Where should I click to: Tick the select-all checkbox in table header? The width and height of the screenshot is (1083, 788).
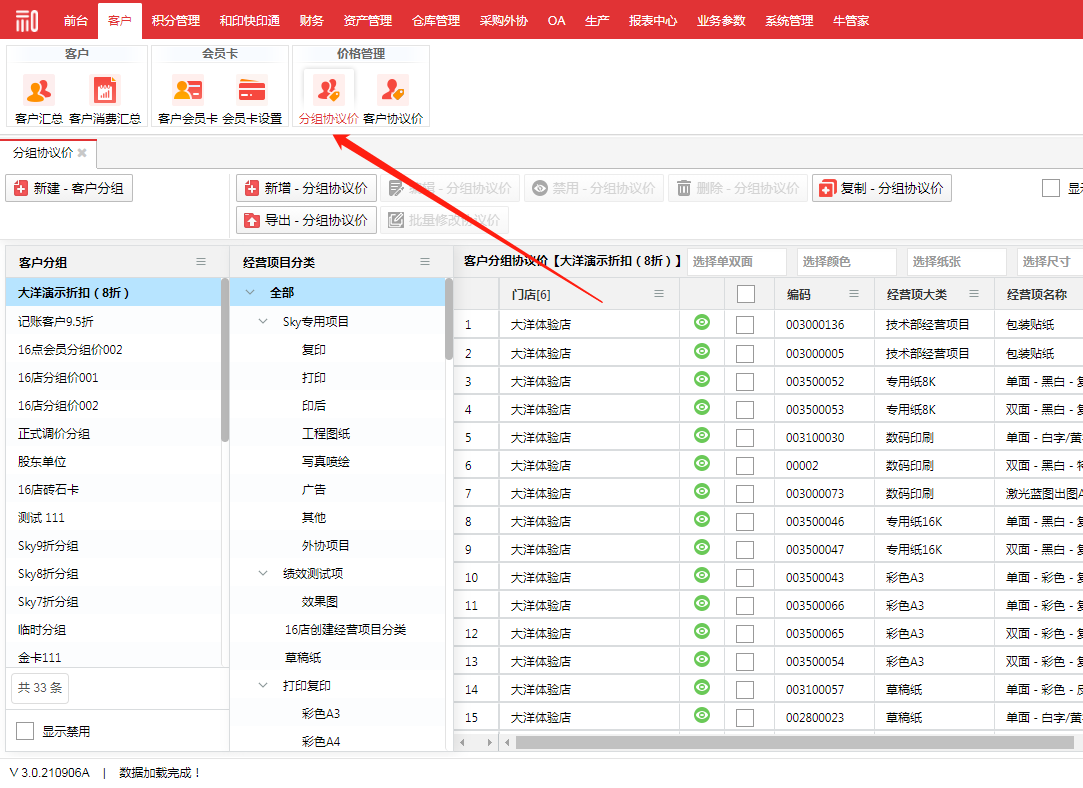click(x=745, y=294)
